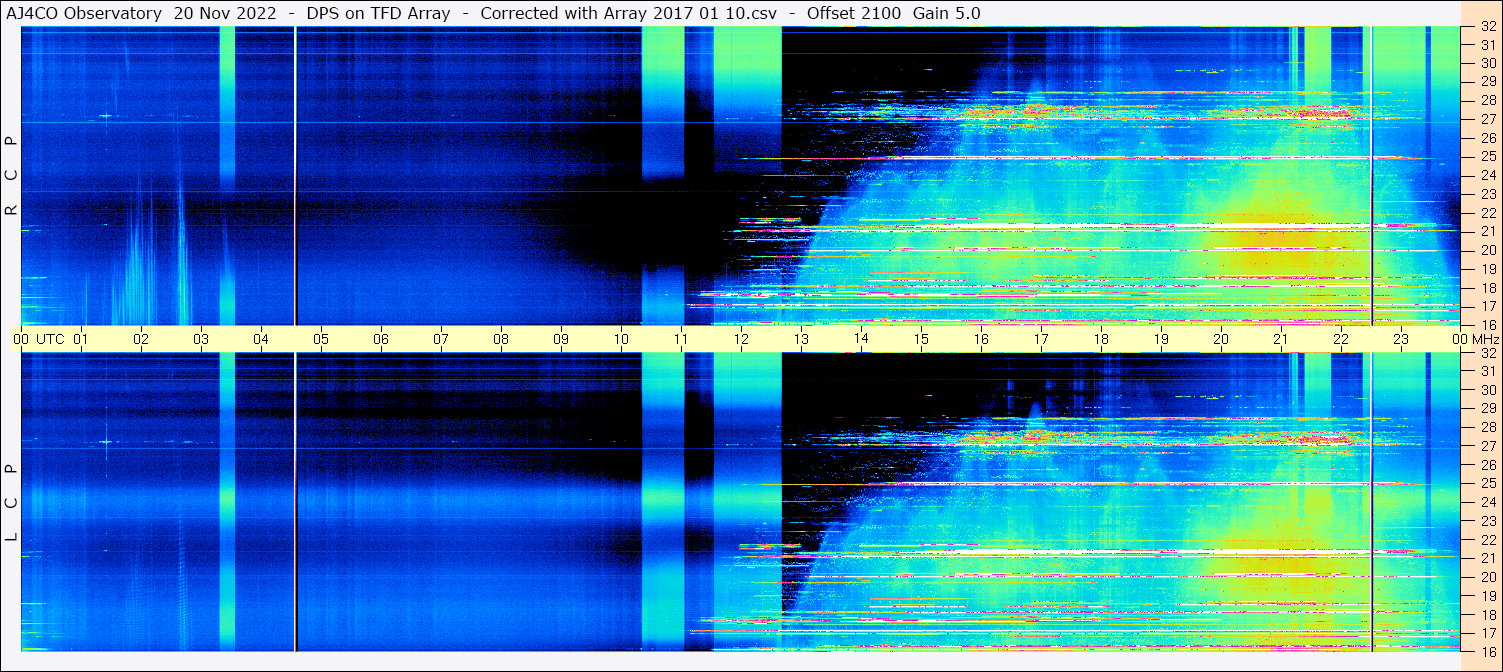
Task: Select the 13 hour tick on time axis
Action: pos(801,339)
